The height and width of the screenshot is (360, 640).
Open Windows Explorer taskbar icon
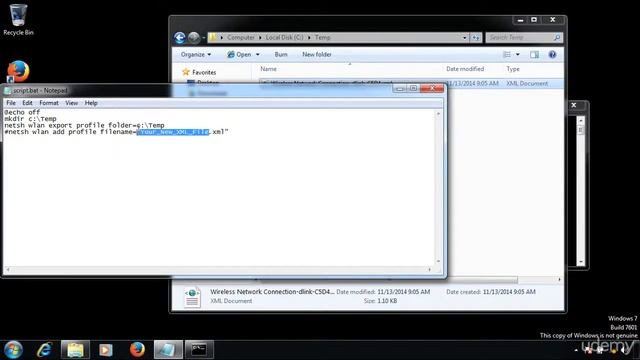tap(75, 350)
